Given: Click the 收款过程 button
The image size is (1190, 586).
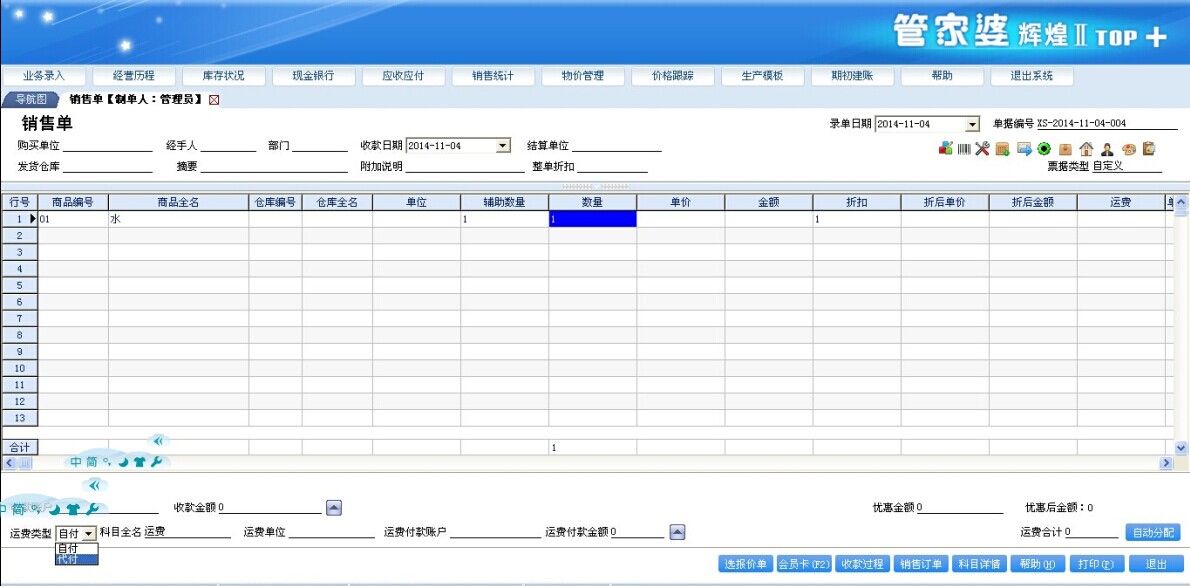Looking at the screenshot, I should pyautogui.click(x=861, y=564).
